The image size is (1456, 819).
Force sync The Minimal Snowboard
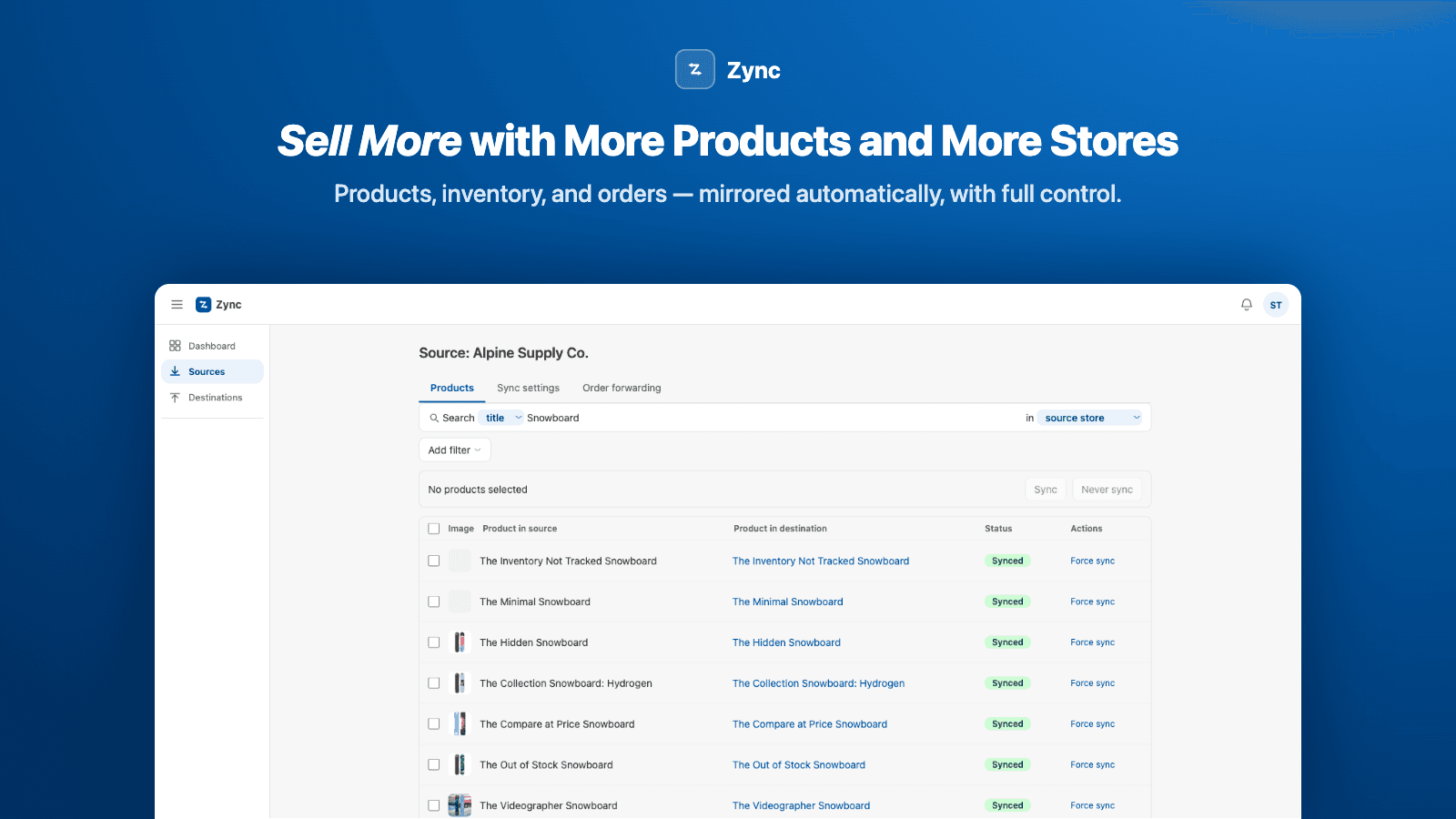pyautogui.click(x=1092, y=602)
